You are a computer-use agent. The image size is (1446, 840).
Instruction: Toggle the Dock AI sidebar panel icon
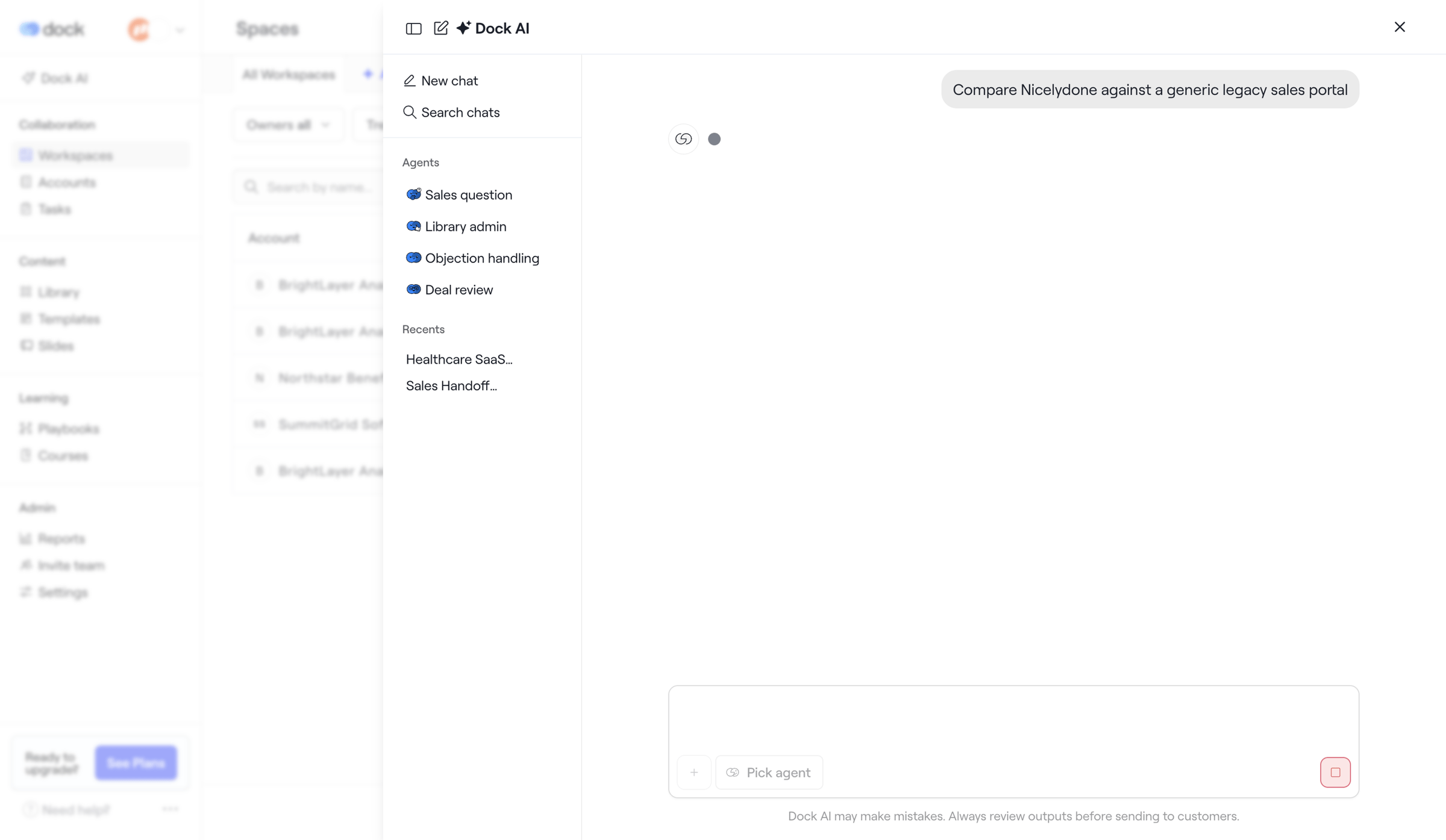[x=413, y=28]
